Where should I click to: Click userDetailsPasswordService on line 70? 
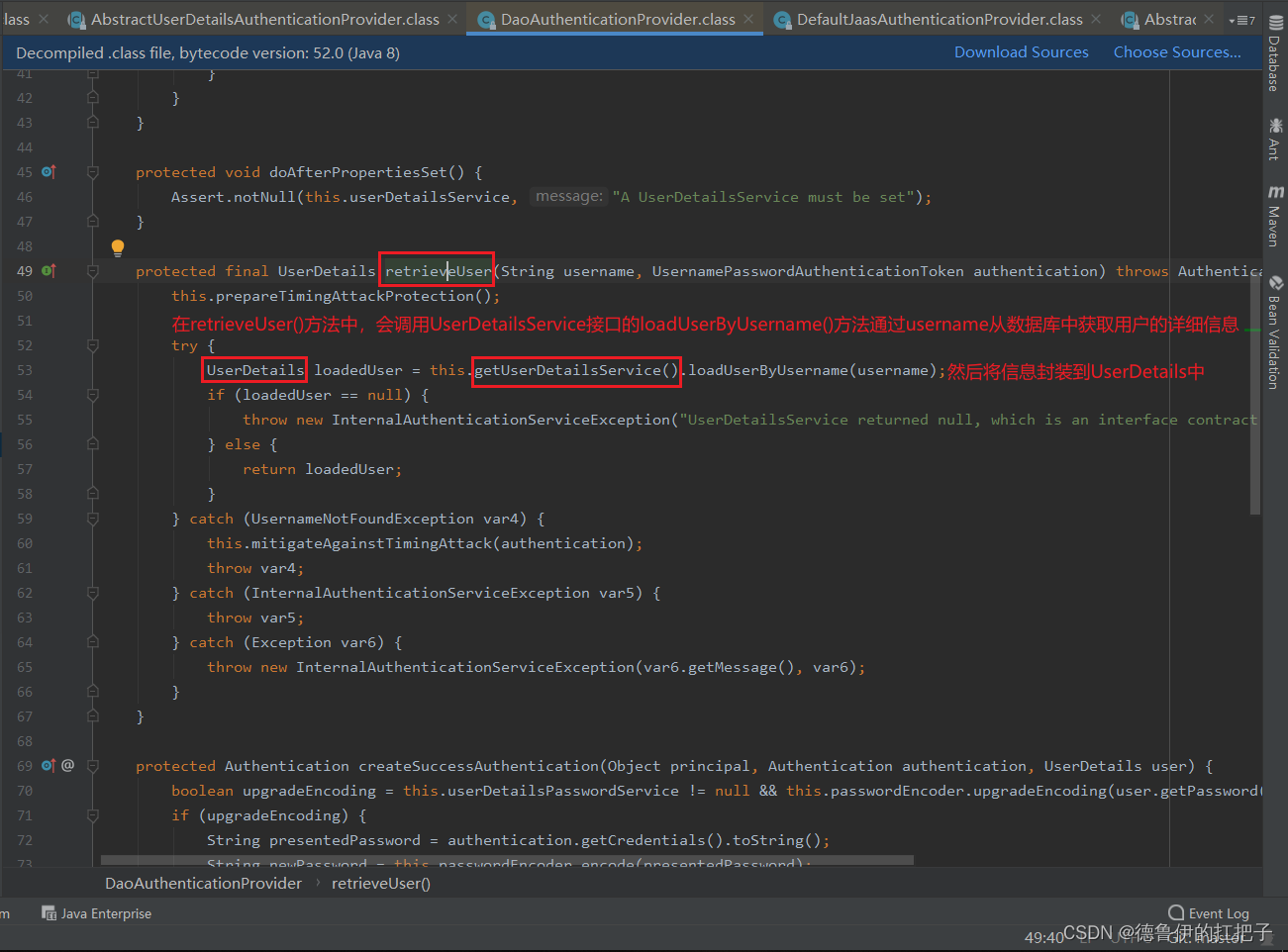(x=563, y=791)
